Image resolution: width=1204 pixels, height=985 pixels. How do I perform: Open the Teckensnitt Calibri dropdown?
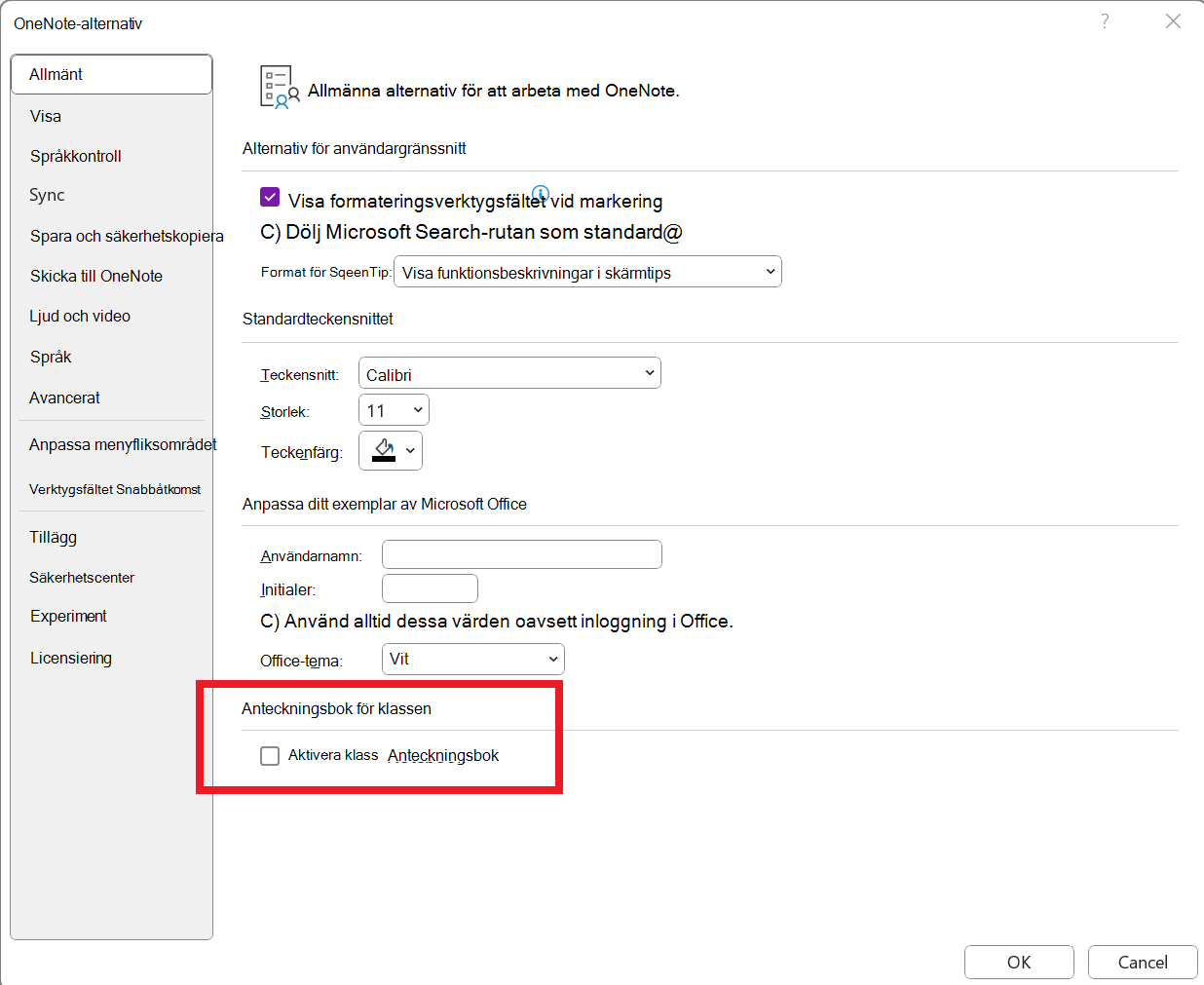click(x=509, y=373)
